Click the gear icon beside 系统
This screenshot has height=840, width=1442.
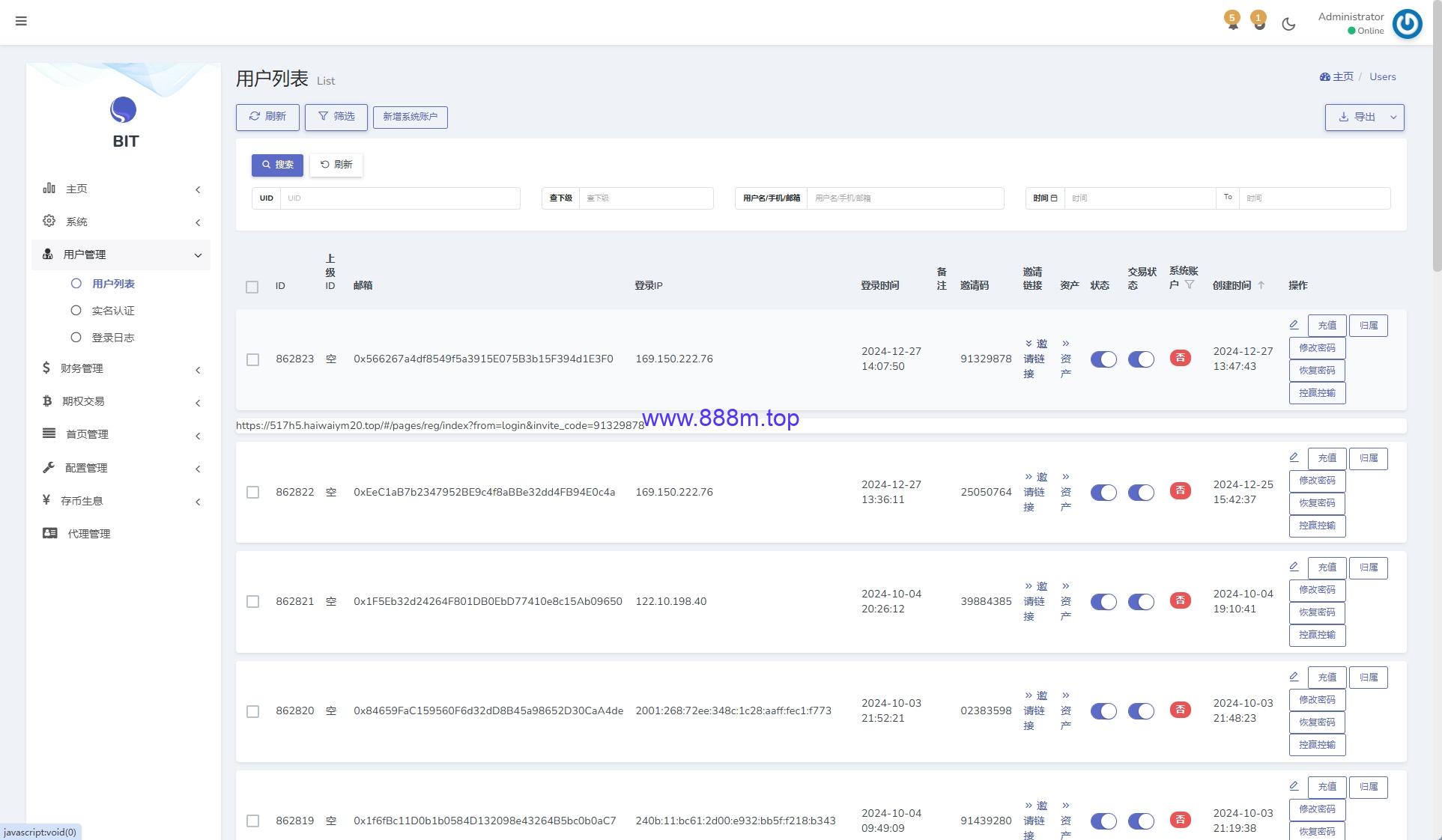(x=49, y=221)
